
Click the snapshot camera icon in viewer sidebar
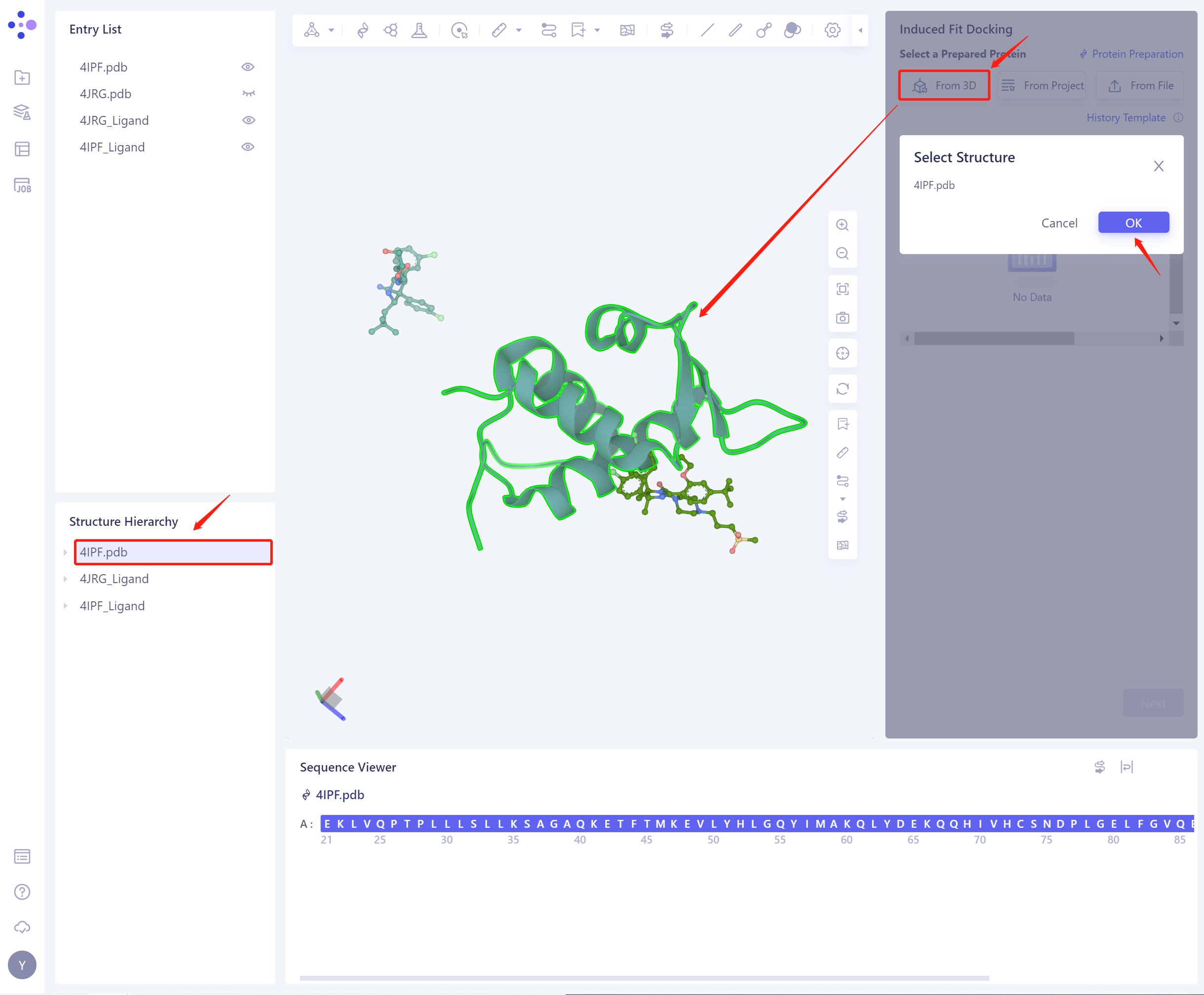(842, 318)
